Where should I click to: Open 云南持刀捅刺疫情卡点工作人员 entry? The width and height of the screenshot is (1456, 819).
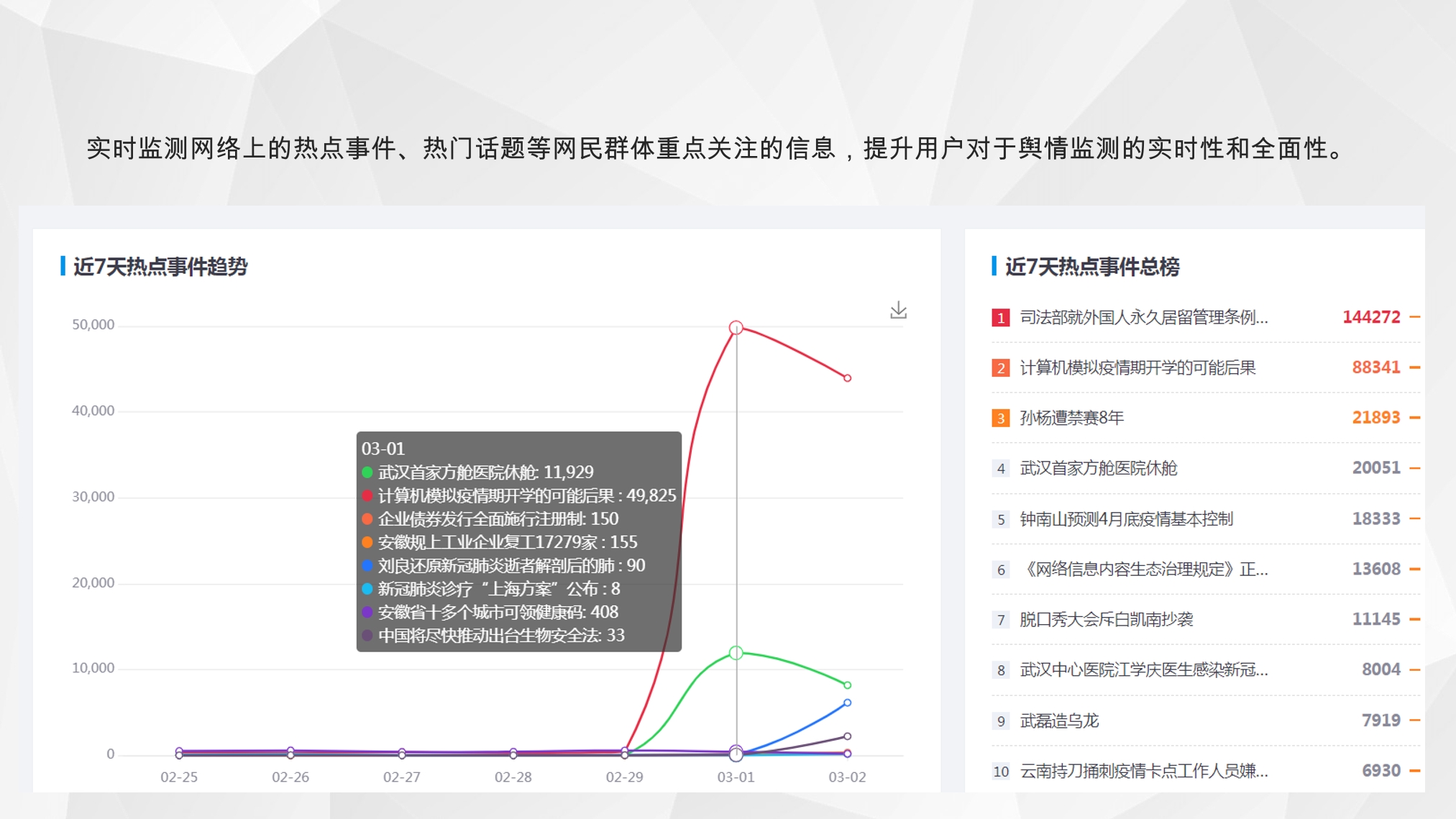coord(1143,771)
